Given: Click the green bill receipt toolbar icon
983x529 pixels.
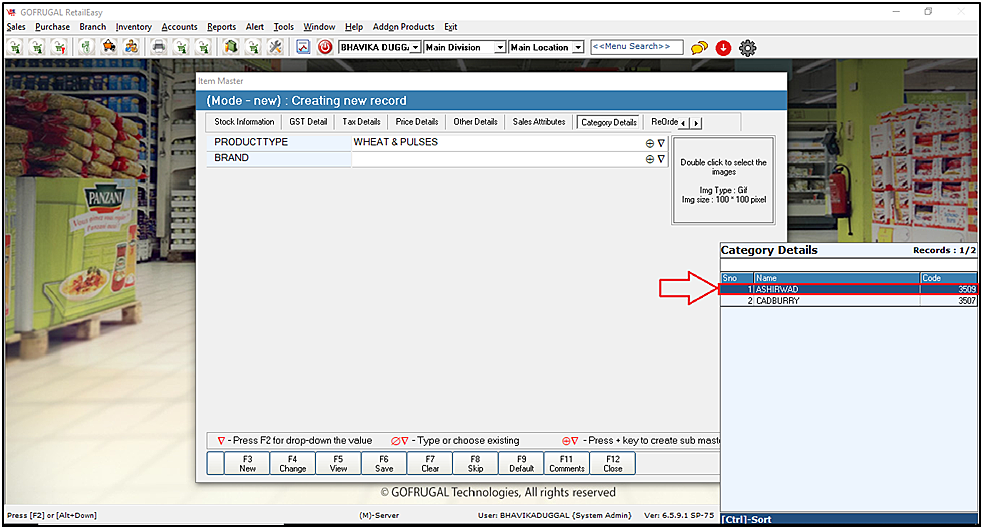Looking at the screenshot, I should point(87,48).
